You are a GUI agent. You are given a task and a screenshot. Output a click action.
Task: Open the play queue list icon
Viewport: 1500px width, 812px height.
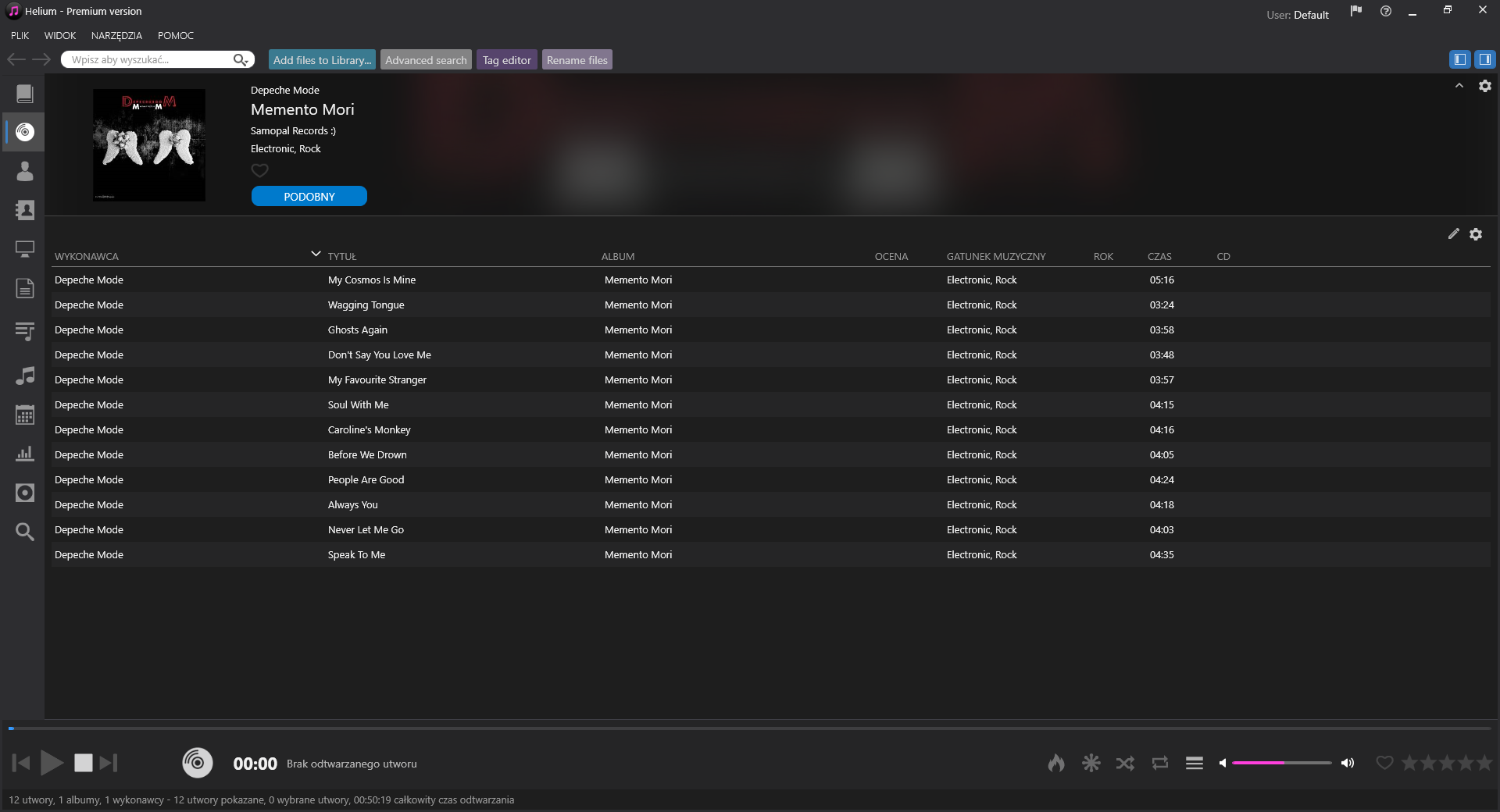(1195, 763)
